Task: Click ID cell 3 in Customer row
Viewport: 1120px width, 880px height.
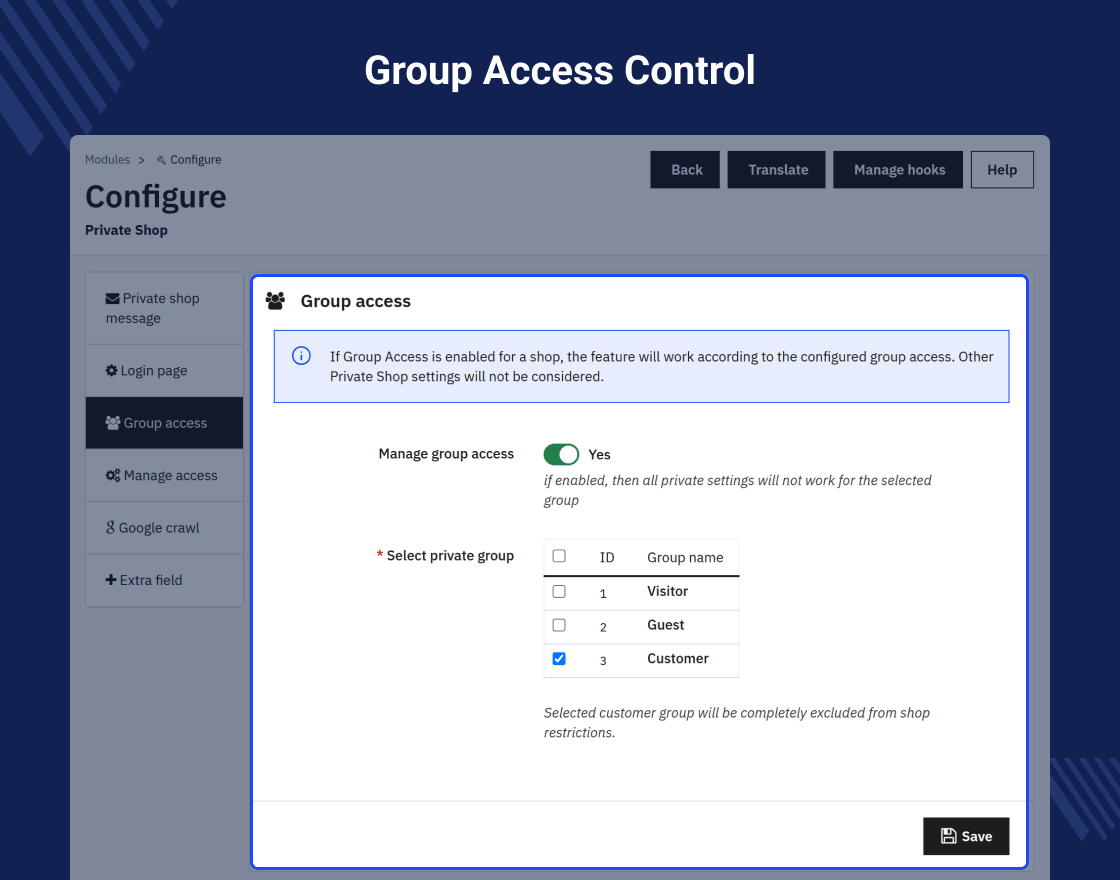Action: (x=603, y=661)
